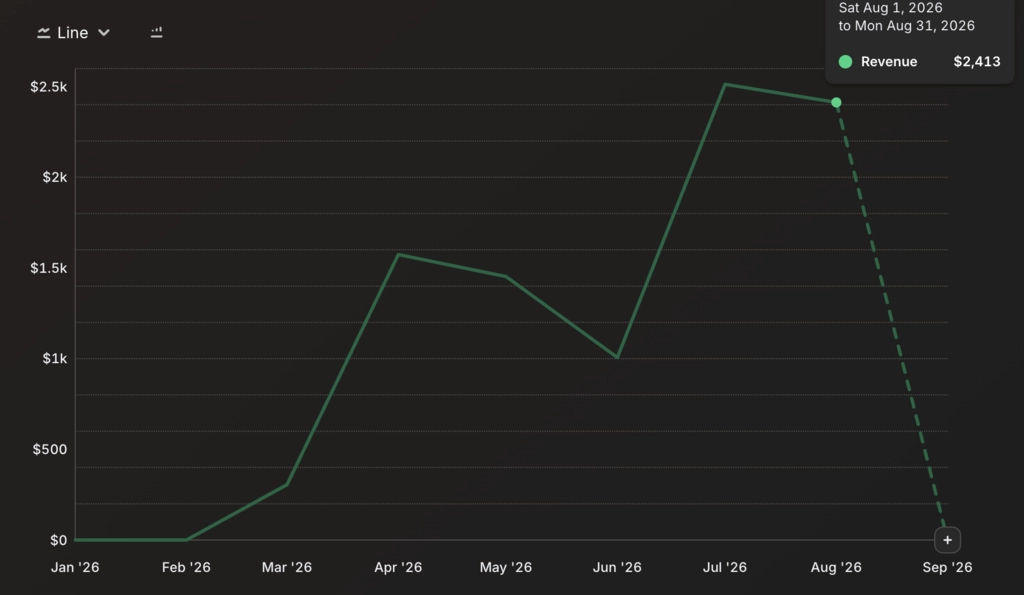
Task: Click the $1k y-axis label
Action: (x=55, y=359)
